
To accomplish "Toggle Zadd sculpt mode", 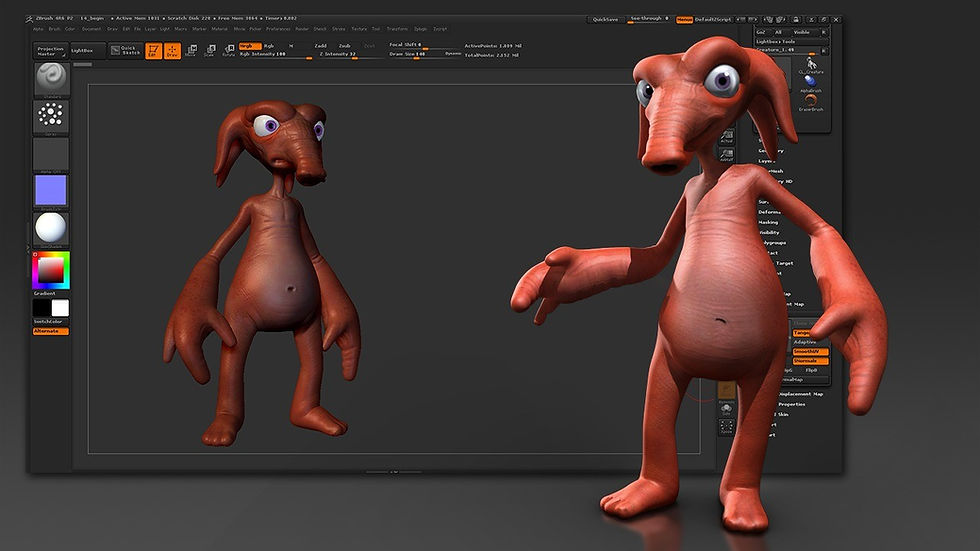I will click(321, 46).
